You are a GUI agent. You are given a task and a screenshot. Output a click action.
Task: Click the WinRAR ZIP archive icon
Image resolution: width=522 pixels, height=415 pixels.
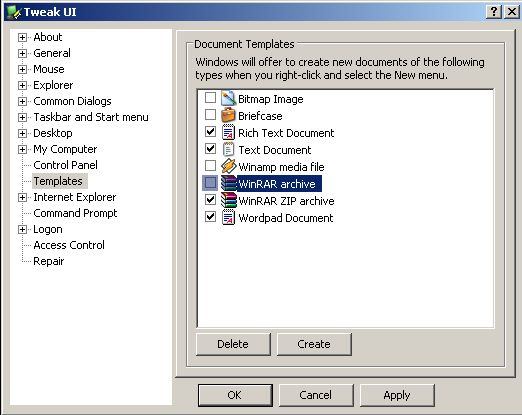coord(229,201)
